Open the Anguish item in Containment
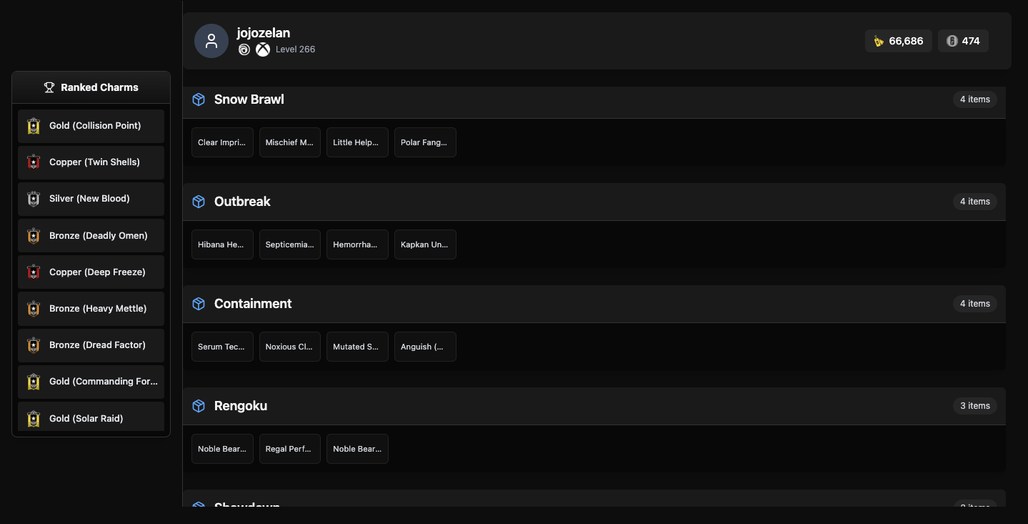Viewport: 1028px width, 524px height. pos(425,347)
